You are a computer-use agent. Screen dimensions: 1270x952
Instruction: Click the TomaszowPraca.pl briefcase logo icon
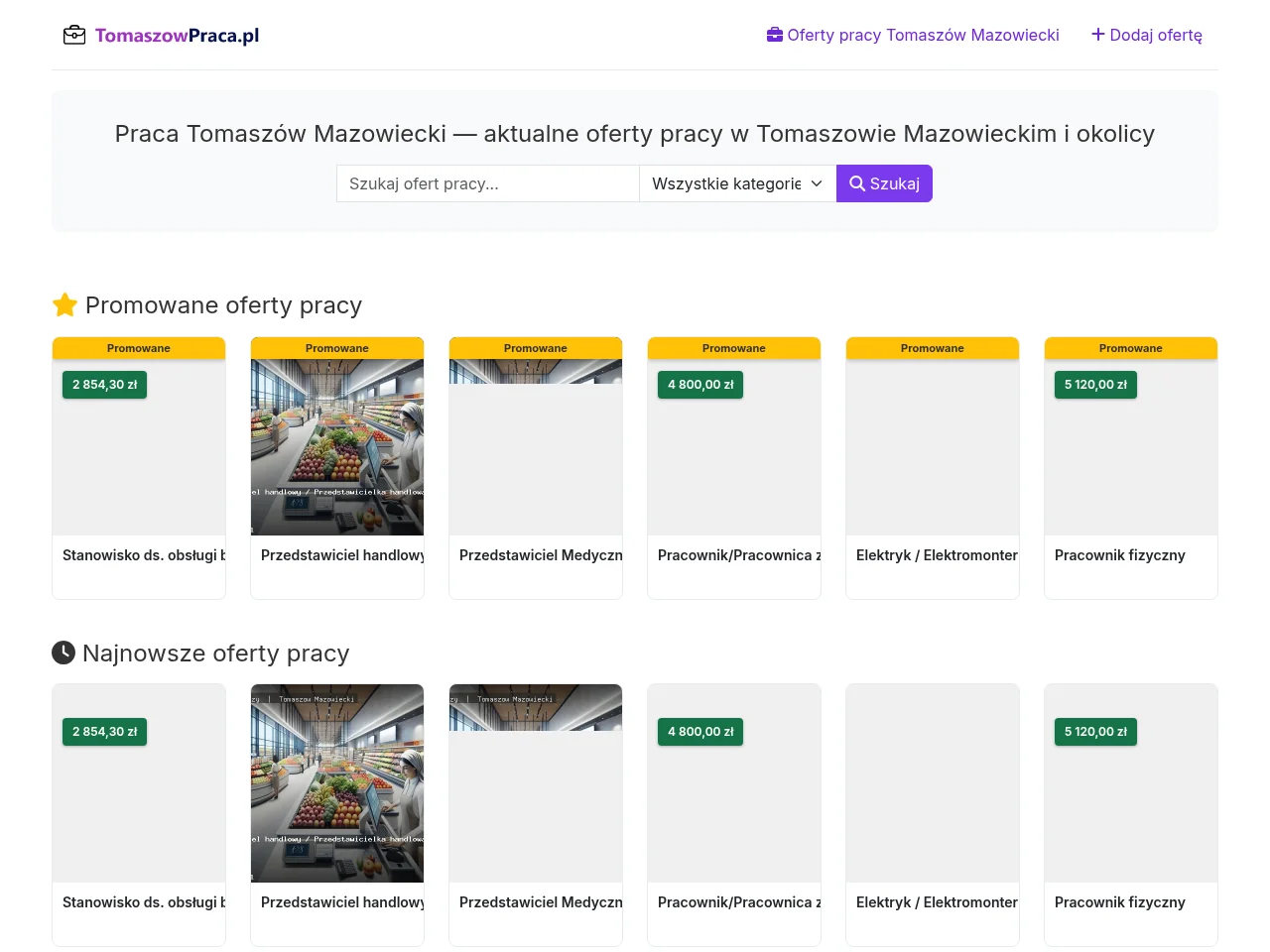pos(74,36)
